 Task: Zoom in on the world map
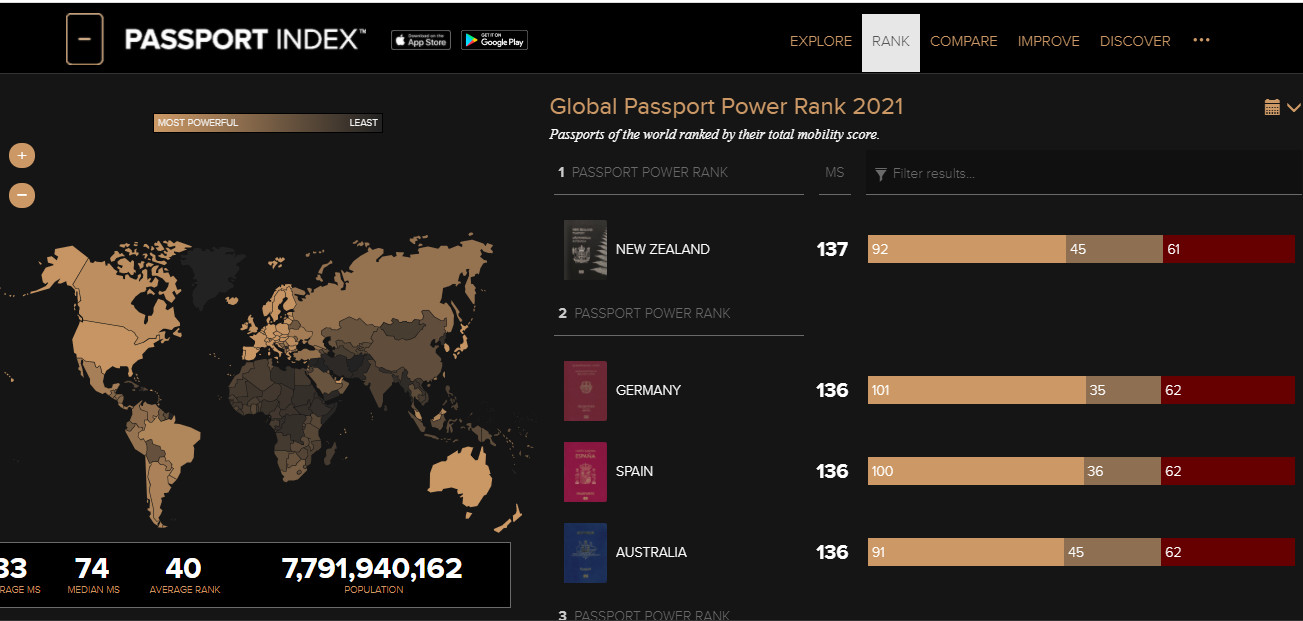pyautogui.click(x=22, y=156)
